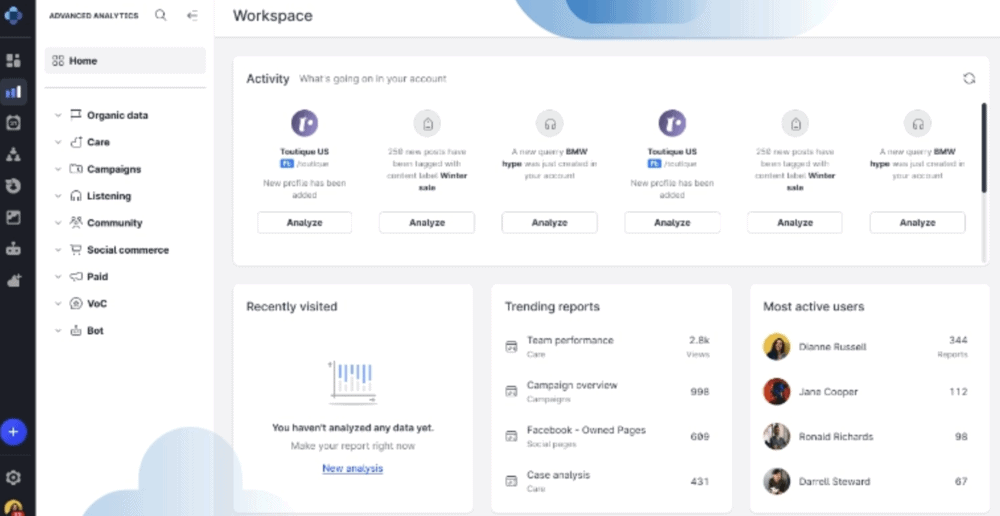
Task: Expand the Organic data chevron
Action: click(58, 115)
